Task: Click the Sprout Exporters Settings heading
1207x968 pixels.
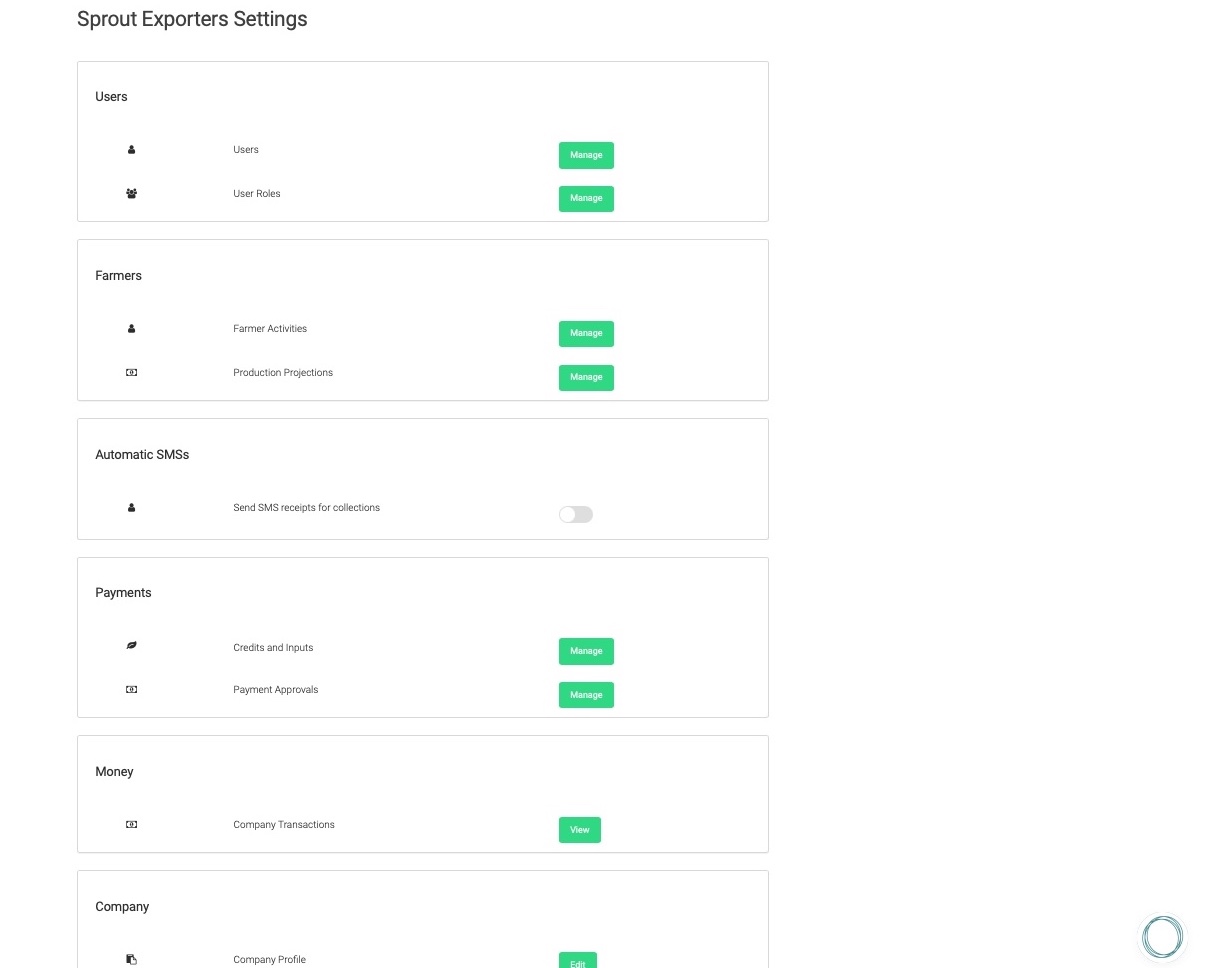Action: [x=192, y=19]
